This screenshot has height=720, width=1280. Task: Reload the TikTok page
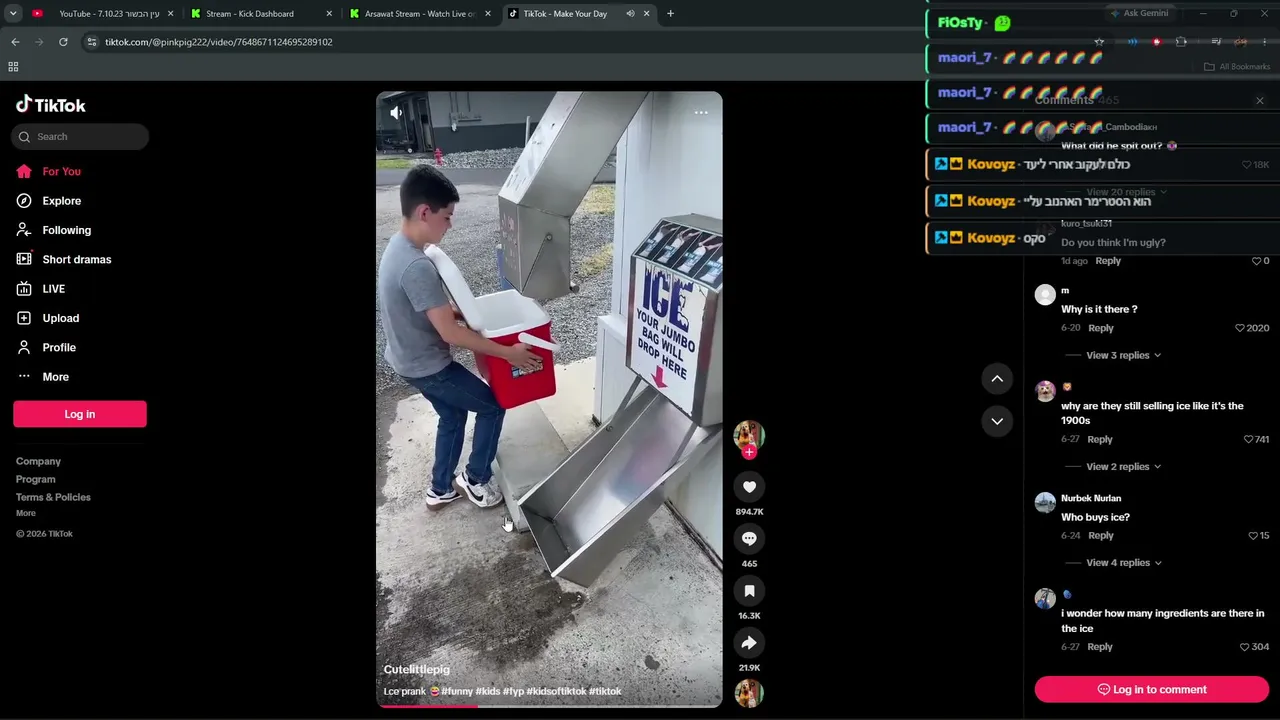coord(63,42)
